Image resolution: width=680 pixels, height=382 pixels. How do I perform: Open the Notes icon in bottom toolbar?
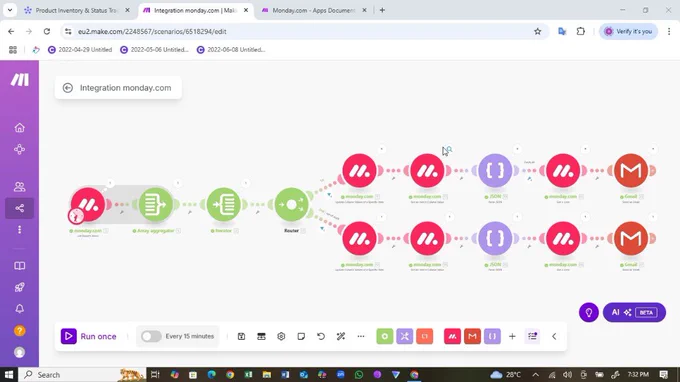pyautogui.click(x=301, y=336)
